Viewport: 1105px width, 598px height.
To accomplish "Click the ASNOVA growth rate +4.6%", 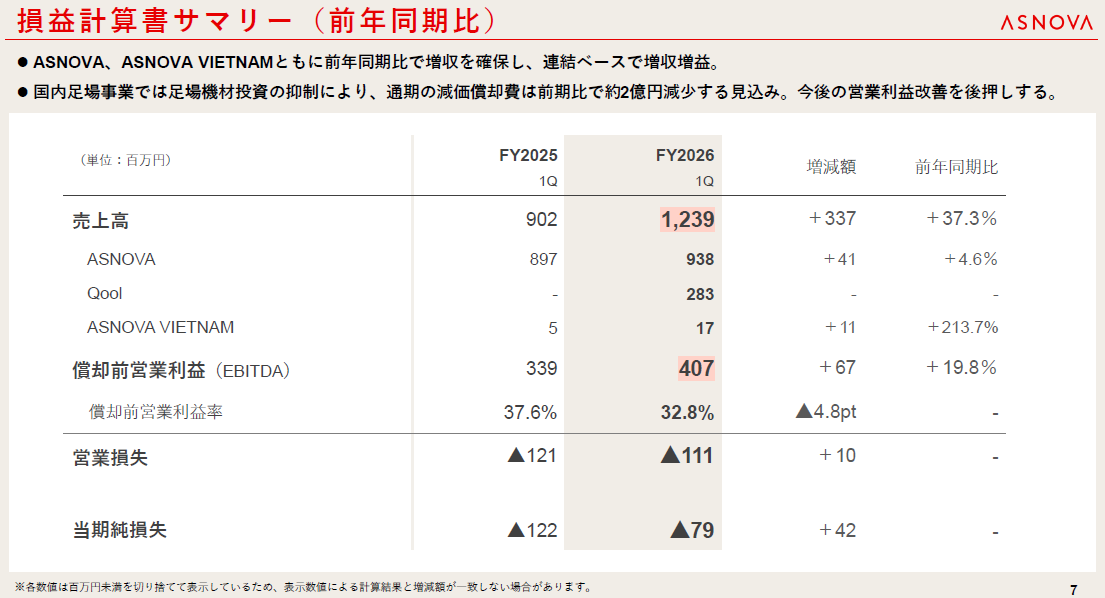I will [971, 259].
